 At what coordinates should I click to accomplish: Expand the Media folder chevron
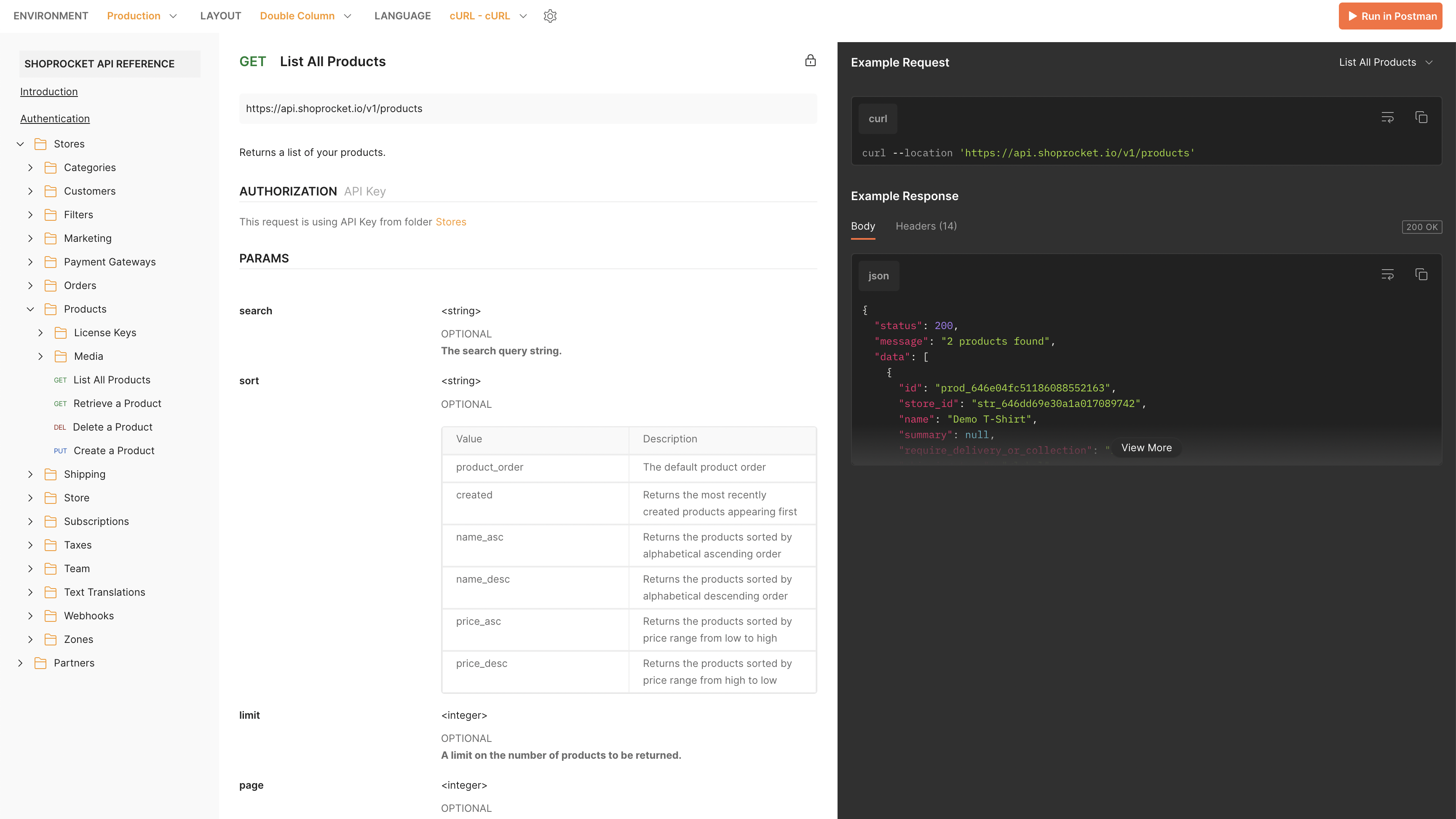coord(41,357)
